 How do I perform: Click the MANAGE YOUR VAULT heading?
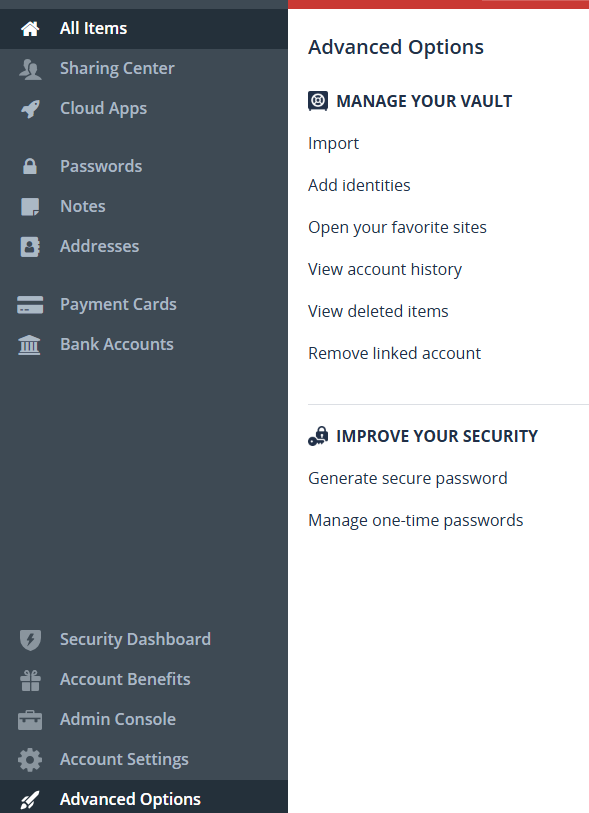point(424,101)
